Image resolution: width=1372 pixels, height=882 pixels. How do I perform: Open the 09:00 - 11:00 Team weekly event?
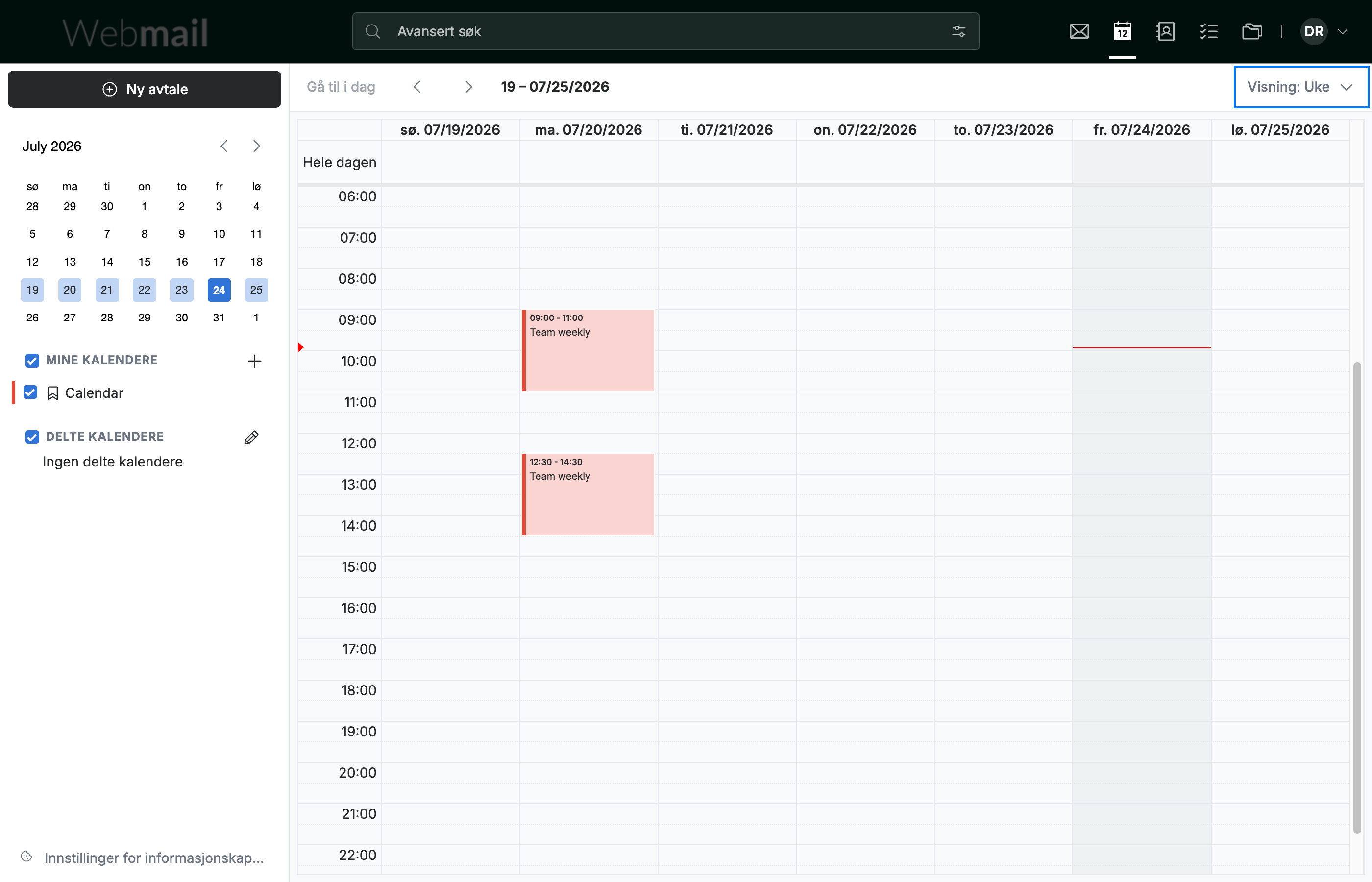[588, 350]
